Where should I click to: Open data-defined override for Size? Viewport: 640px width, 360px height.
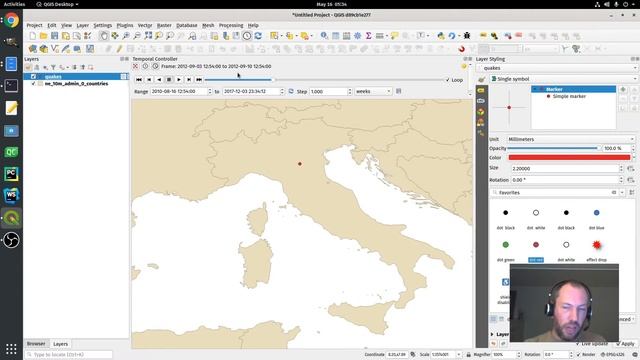(630, 169)
